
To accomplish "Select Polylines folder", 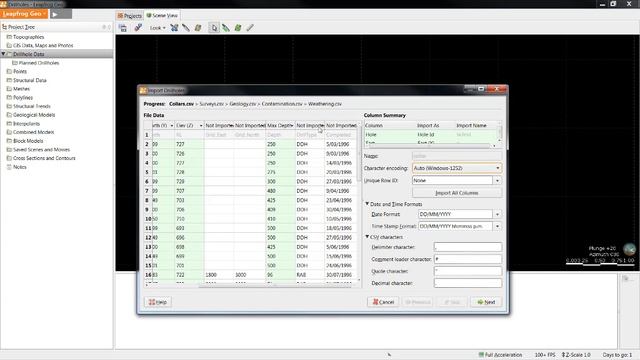I will click(x=23, y=98).
